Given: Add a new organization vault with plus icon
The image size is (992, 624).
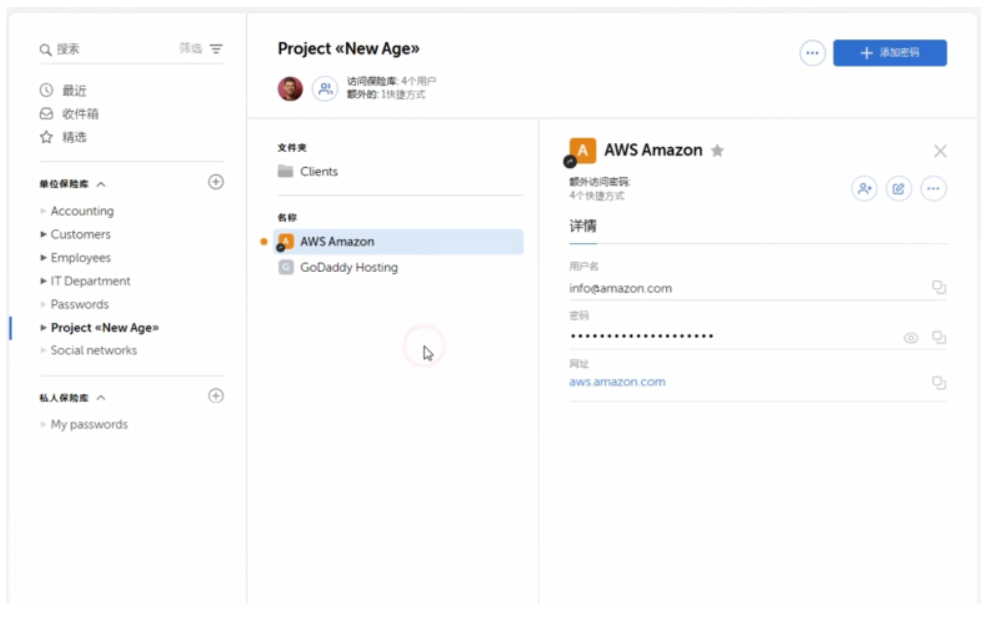Looking at the screenshot, I should tap(215, 182).
